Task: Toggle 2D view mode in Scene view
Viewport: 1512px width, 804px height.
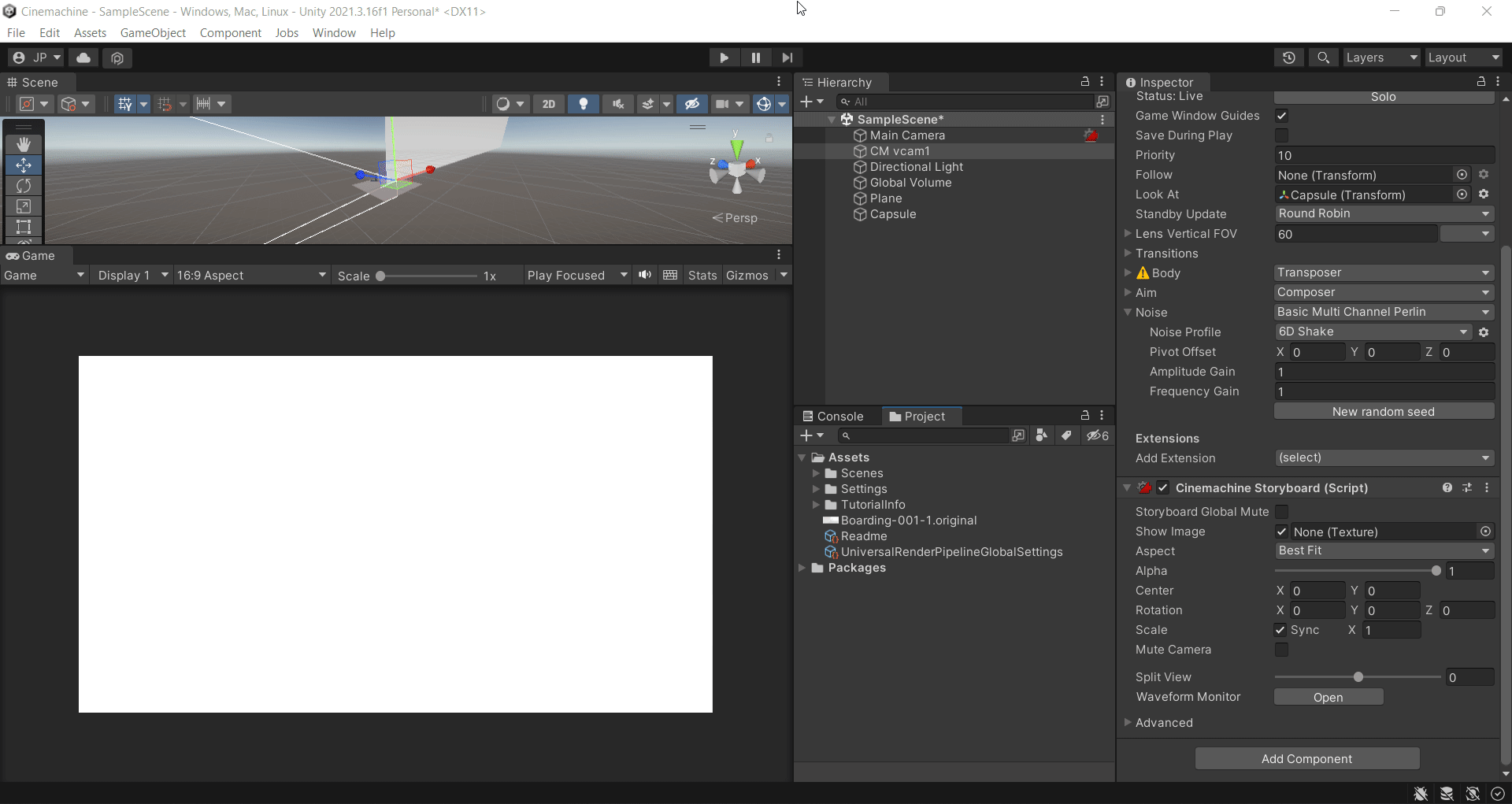Action: point(549,103)
